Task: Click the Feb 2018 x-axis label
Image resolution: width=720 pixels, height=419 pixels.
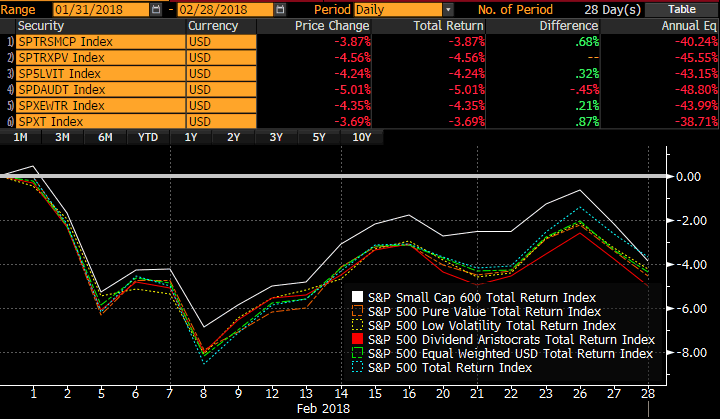Action: click(x=323, y=408)
